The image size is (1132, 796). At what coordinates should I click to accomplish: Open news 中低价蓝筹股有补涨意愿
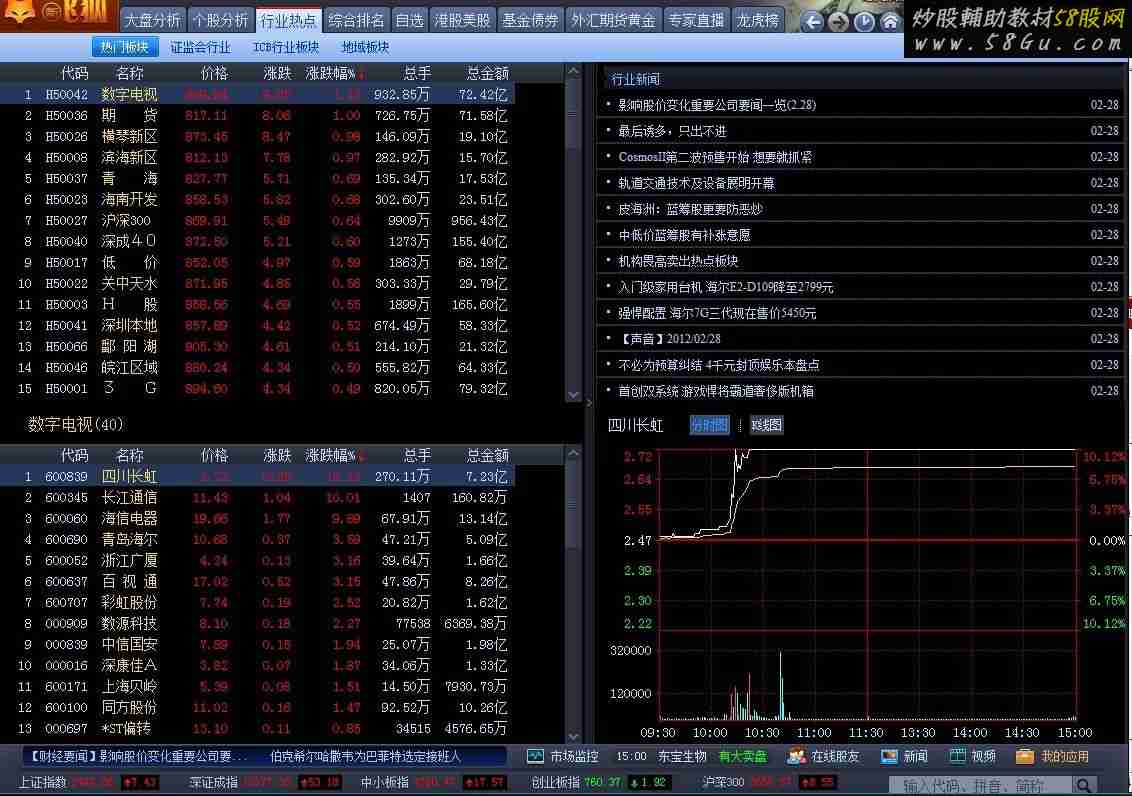[x=684, y=235]
